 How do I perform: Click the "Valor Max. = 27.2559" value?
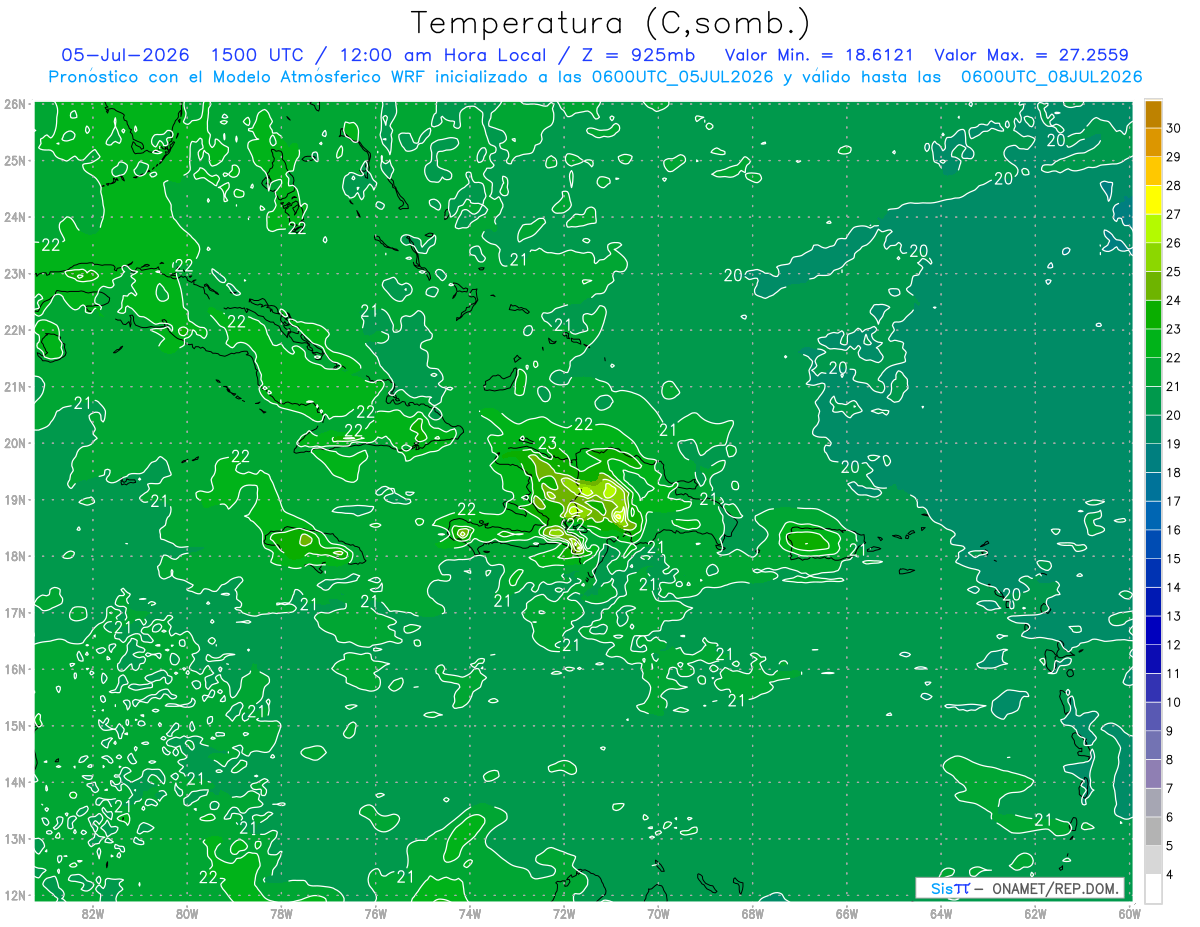pos(1032,55)
